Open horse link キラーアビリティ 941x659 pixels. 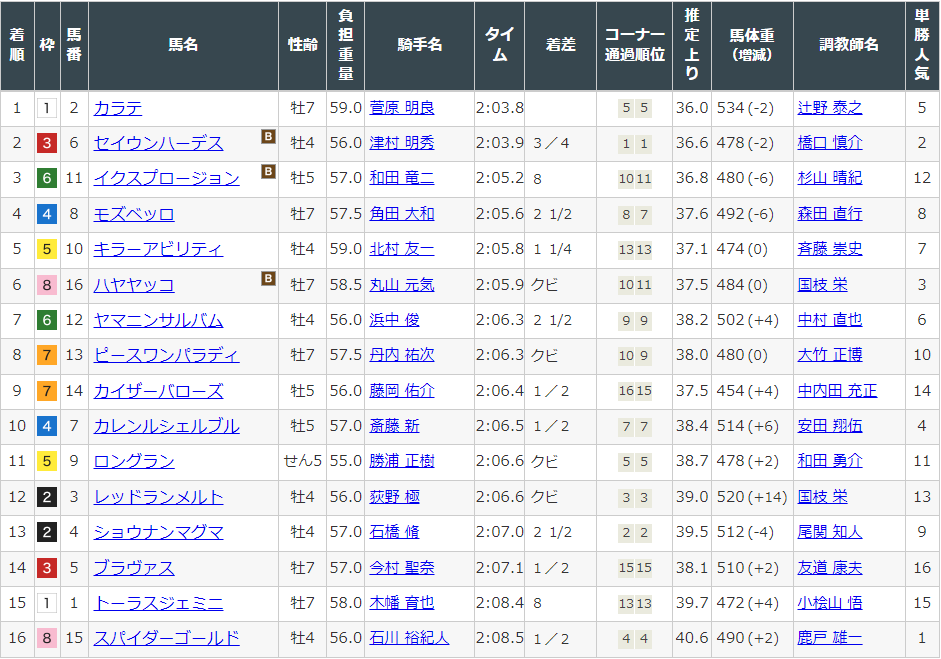coord(158,249)
